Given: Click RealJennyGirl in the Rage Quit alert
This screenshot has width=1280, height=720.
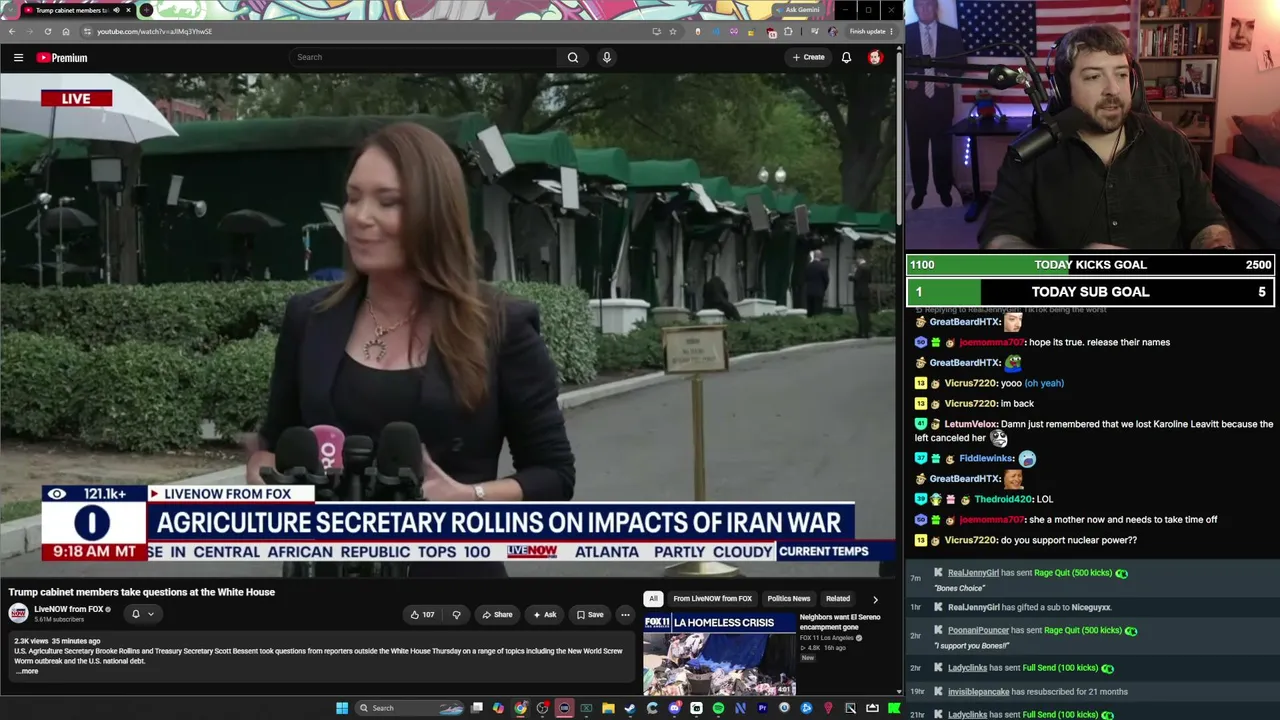Looking at the screenshot, I should (973, 573).
